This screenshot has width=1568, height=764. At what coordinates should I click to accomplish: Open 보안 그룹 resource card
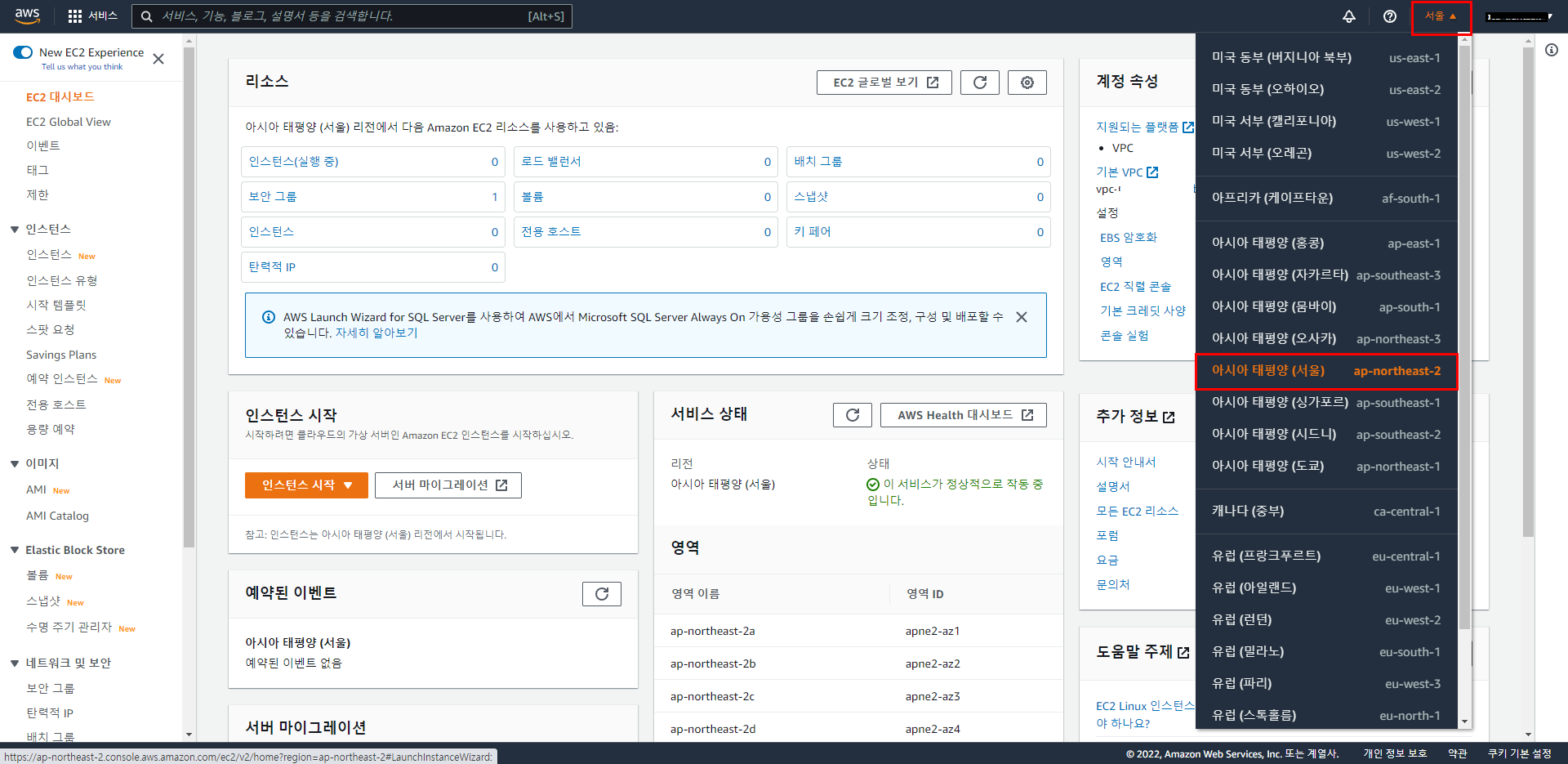click(x=373, y=197)
